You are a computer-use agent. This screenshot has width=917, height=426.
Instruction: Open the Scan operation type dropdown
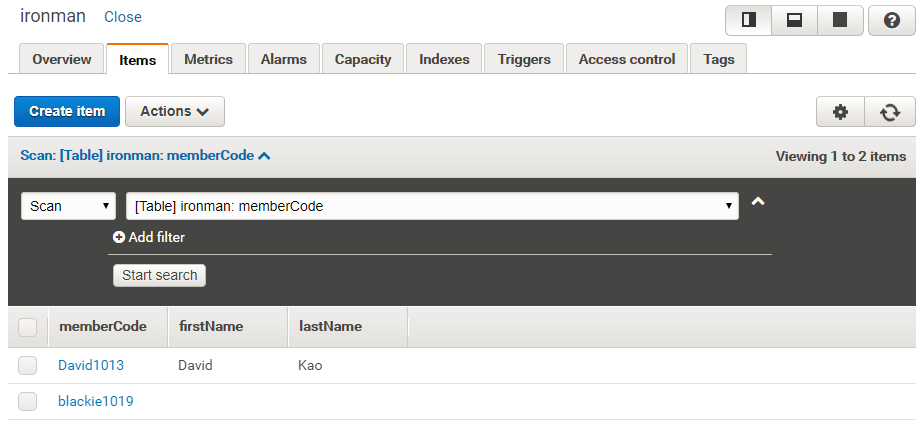(68, 206)
